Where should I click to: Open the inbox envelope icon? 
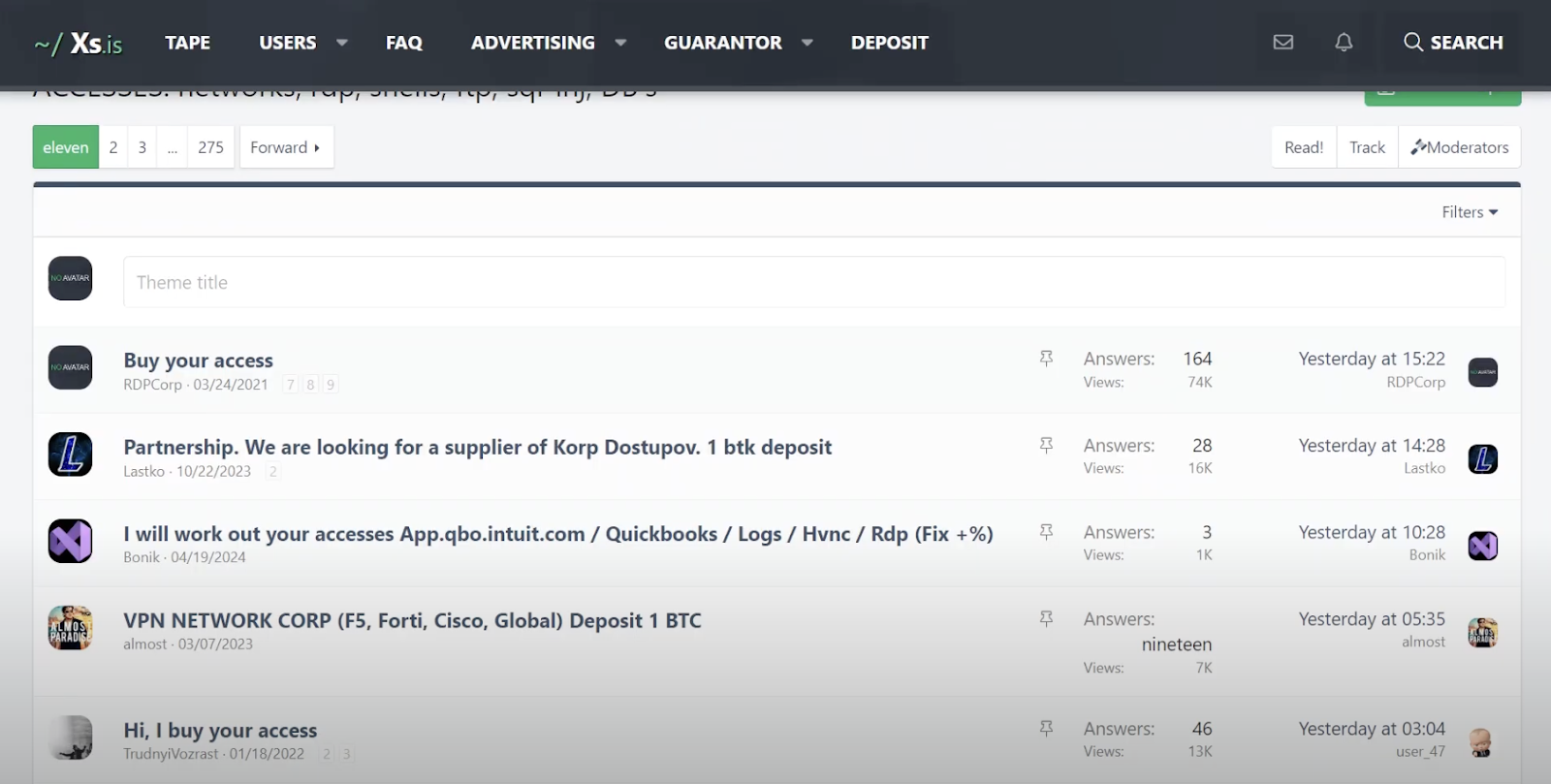tap(1283, 42)
